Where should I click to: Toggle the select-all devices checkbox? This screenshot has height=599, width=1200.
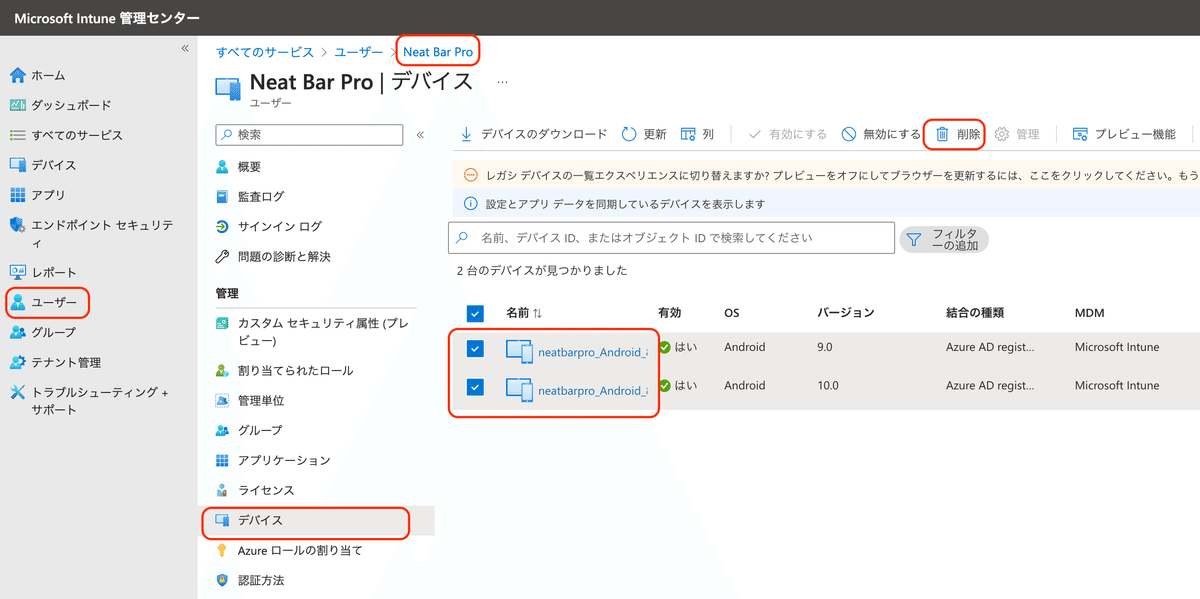[x=476, y=313]
